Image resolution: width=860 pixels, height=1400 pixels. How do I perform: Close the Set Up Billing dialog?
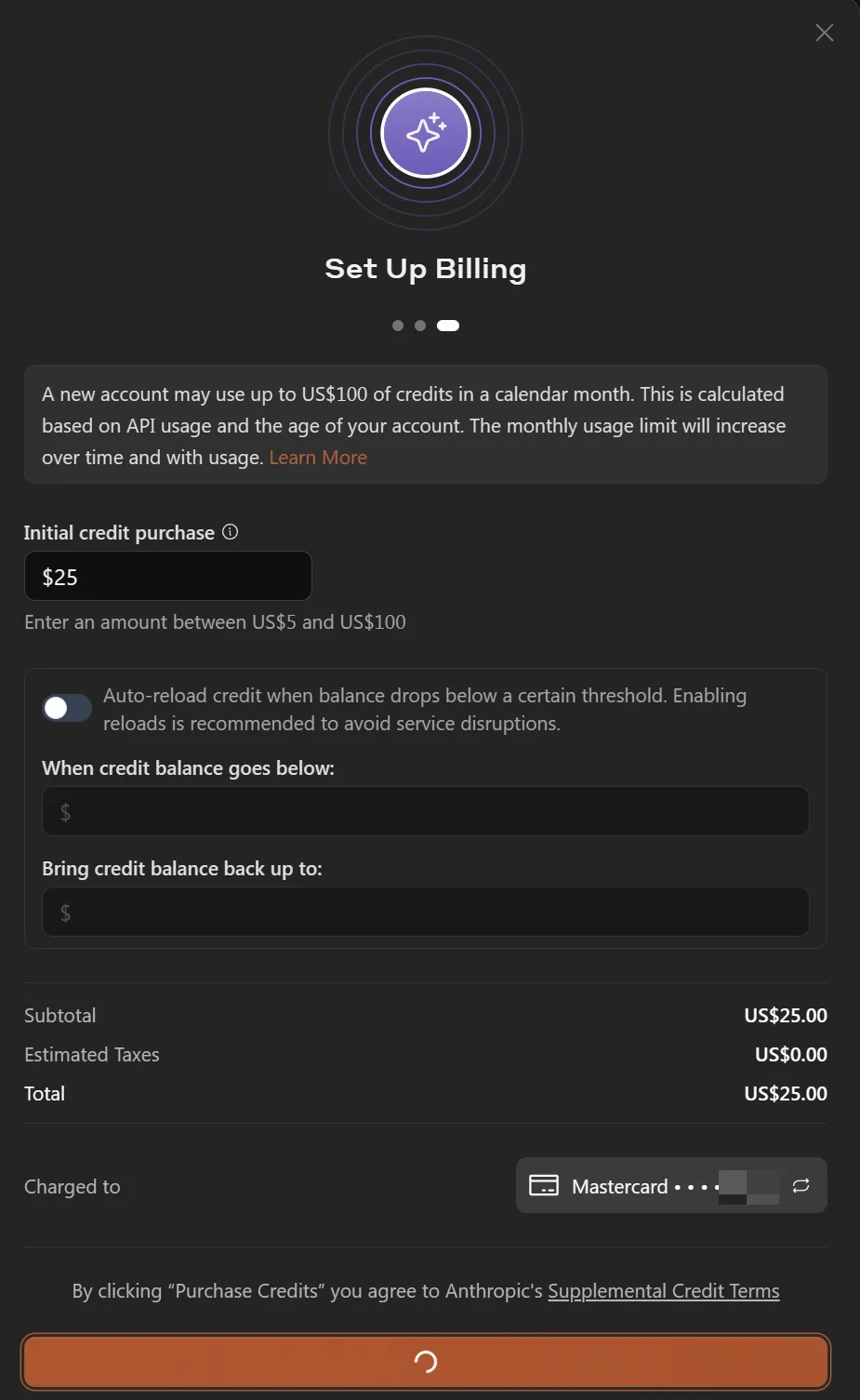point(824,33)
